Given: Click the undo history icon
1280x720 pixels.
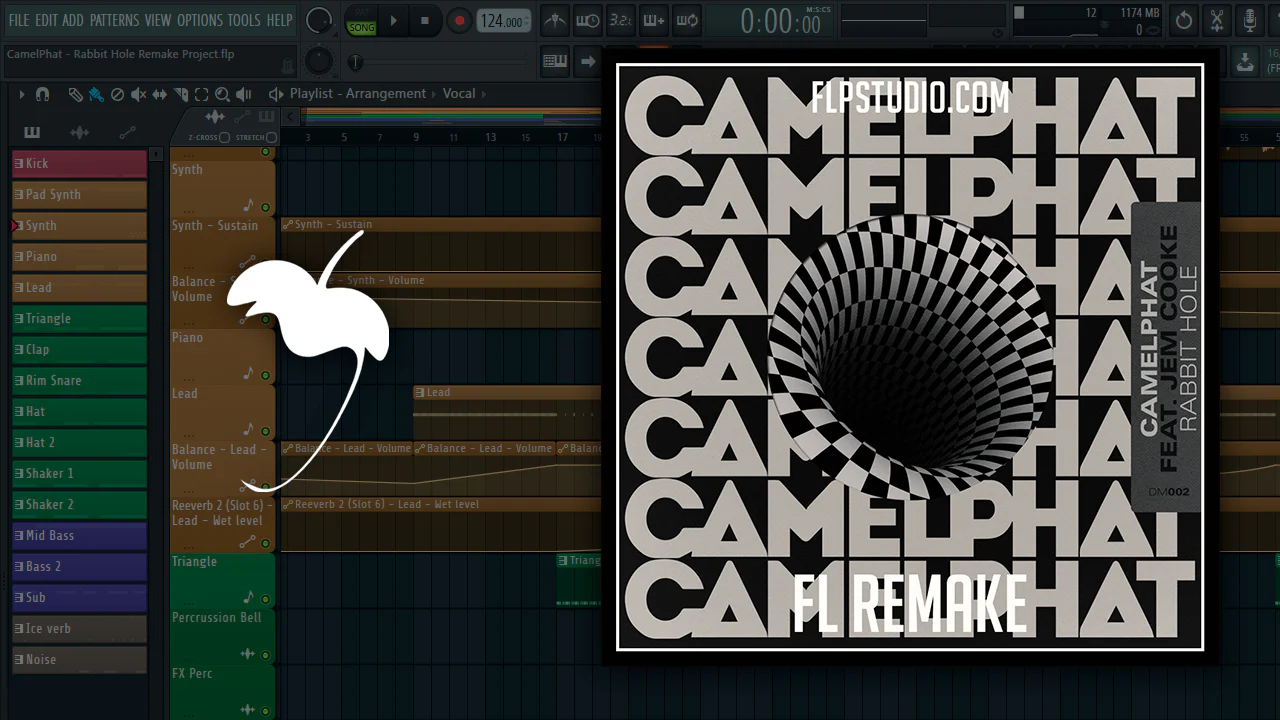Looking at the screenshot, I should click(1184, 20).
